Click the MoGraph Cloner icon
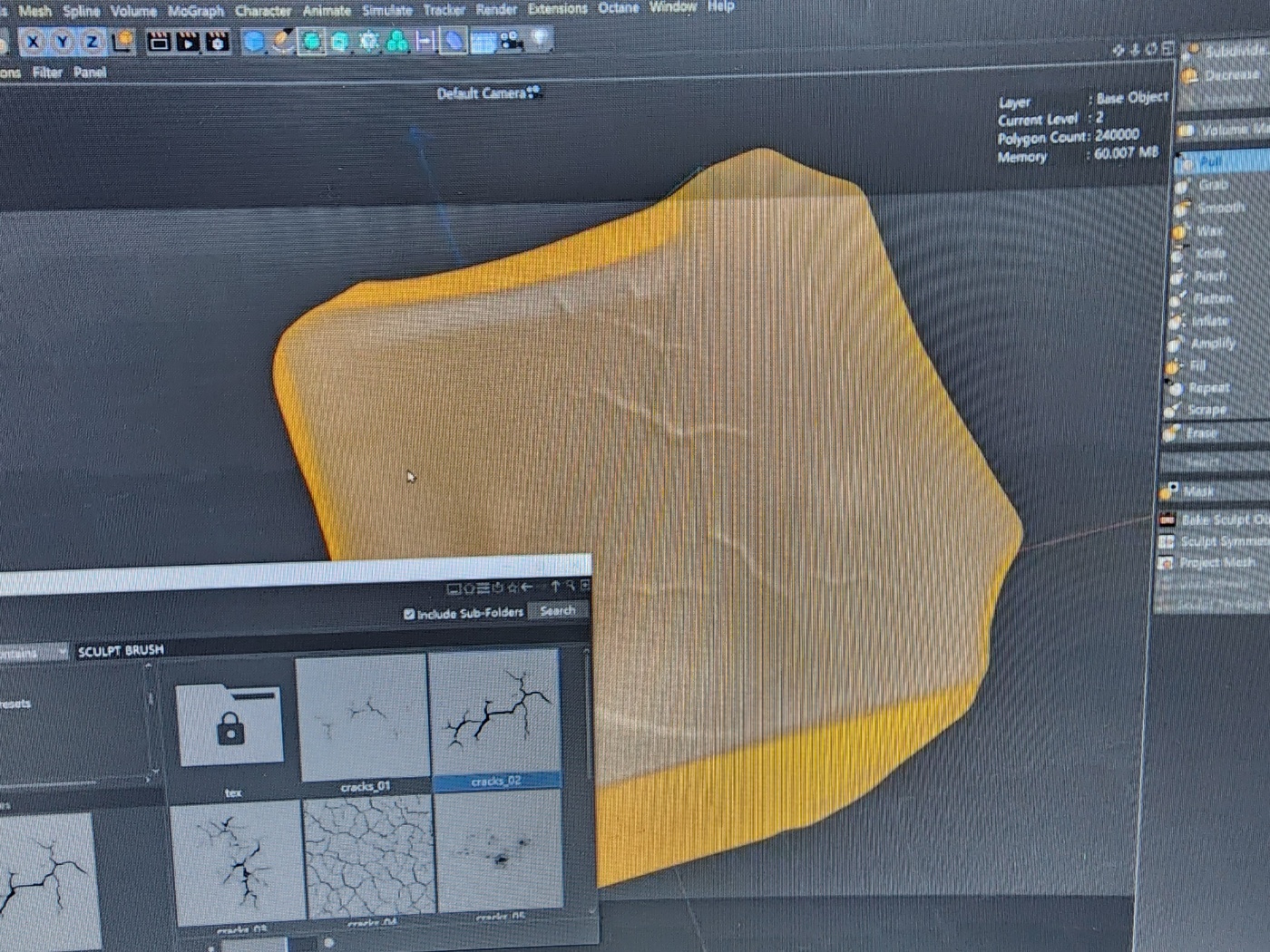Viewport: 1270px width, 952px height. pos(396,42)
